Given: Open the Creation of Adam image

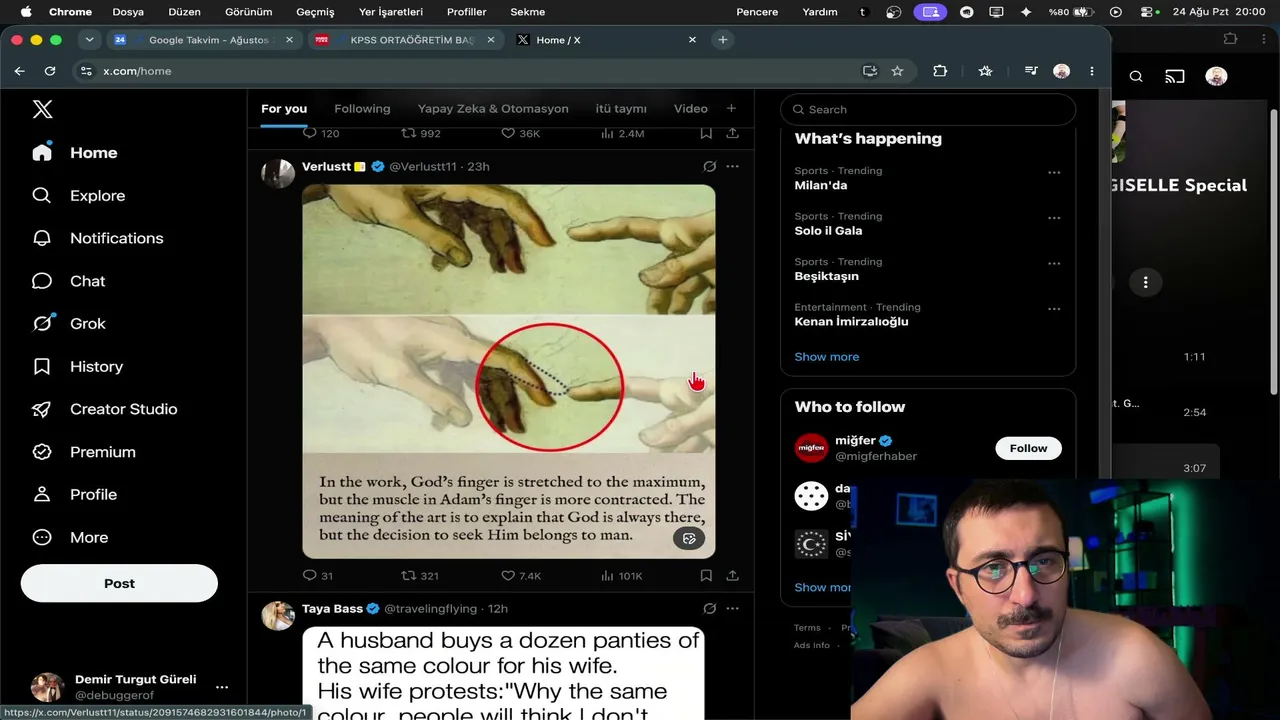Looking at the screenshot, I should (509, 371).
